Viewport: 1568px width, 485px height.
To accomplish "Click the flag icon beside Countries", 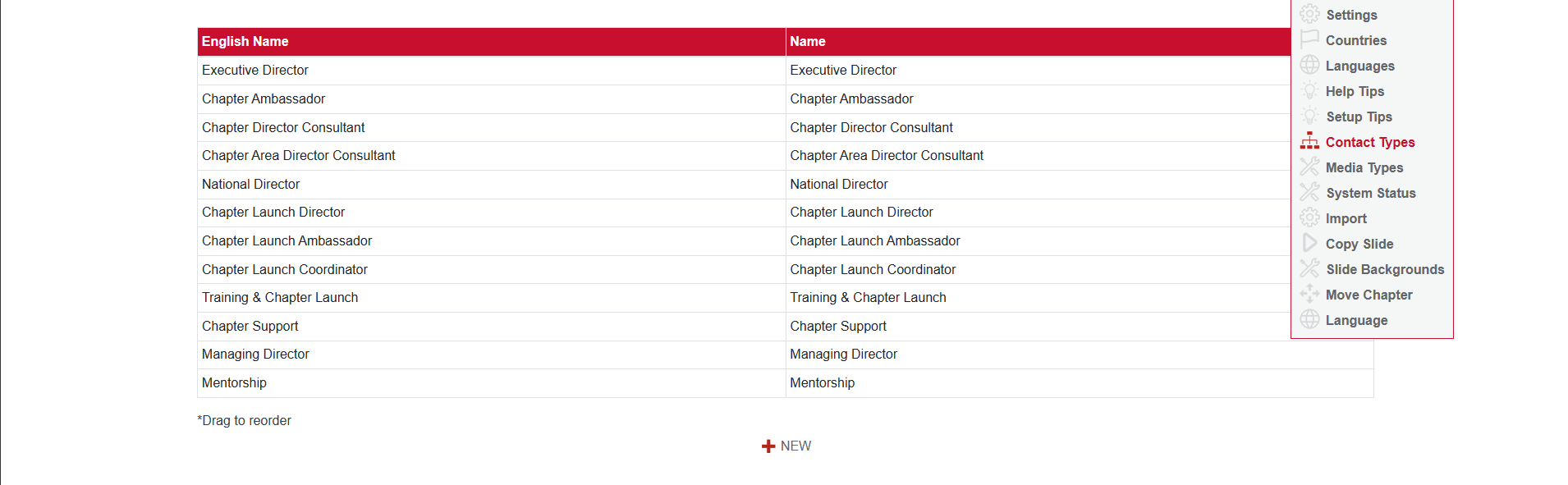I will [1309, 39].
